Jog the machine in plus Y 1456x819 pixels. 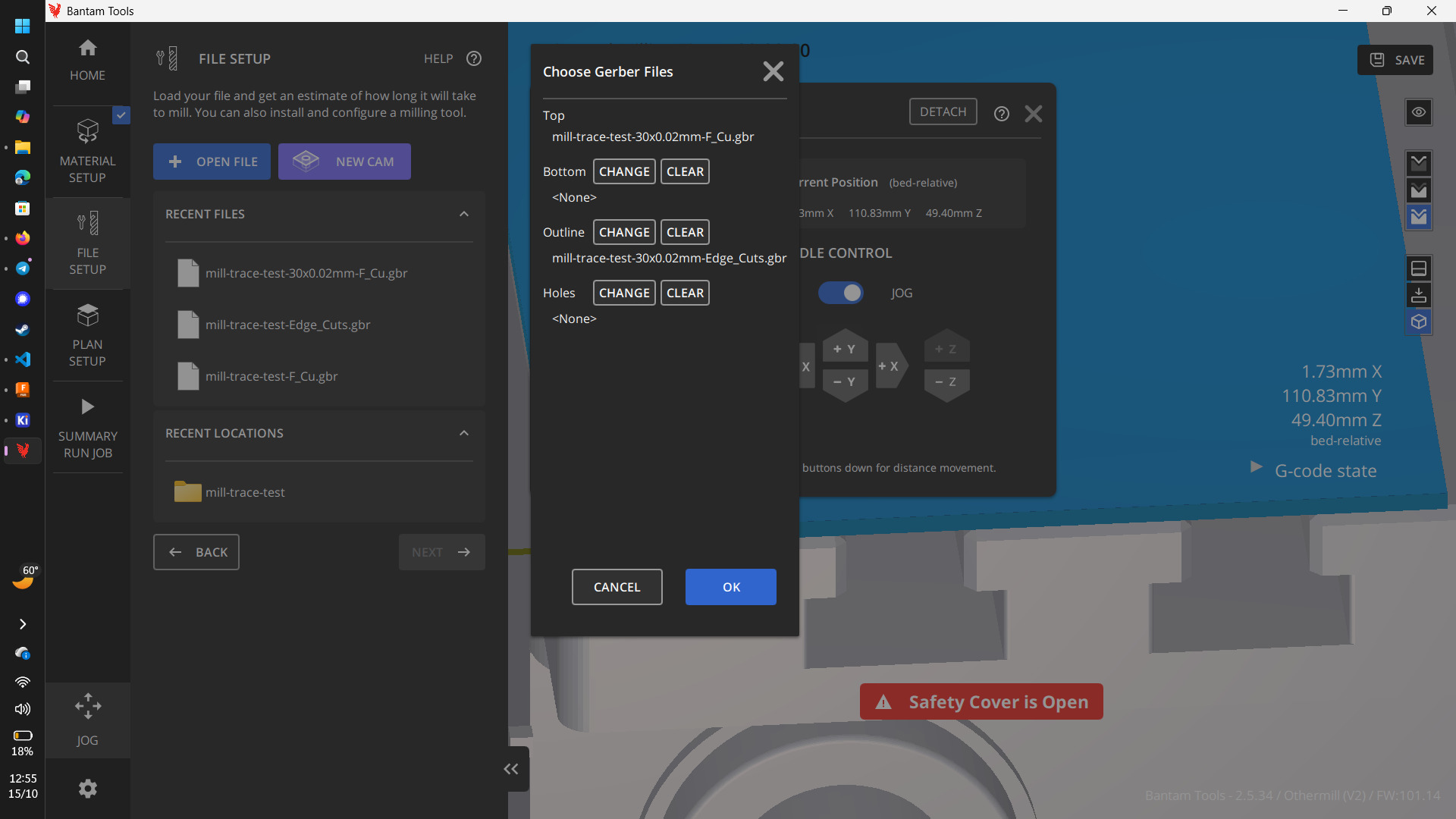click(845, 347)
